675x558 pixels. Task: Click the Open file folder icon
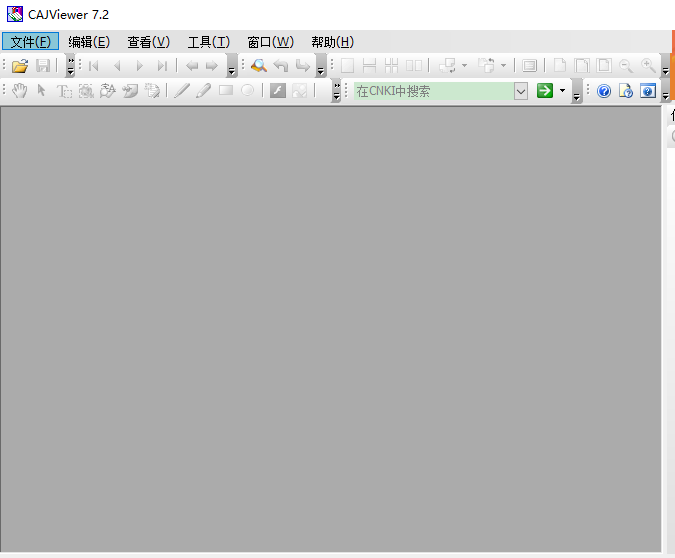tap(20, 66)
